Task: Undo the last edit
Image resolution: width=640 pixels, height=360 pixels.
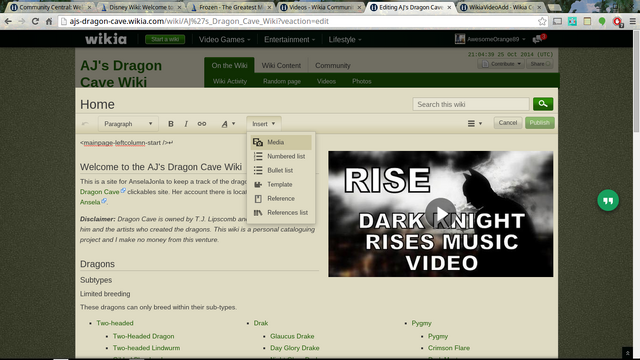Action: [85, 123]
